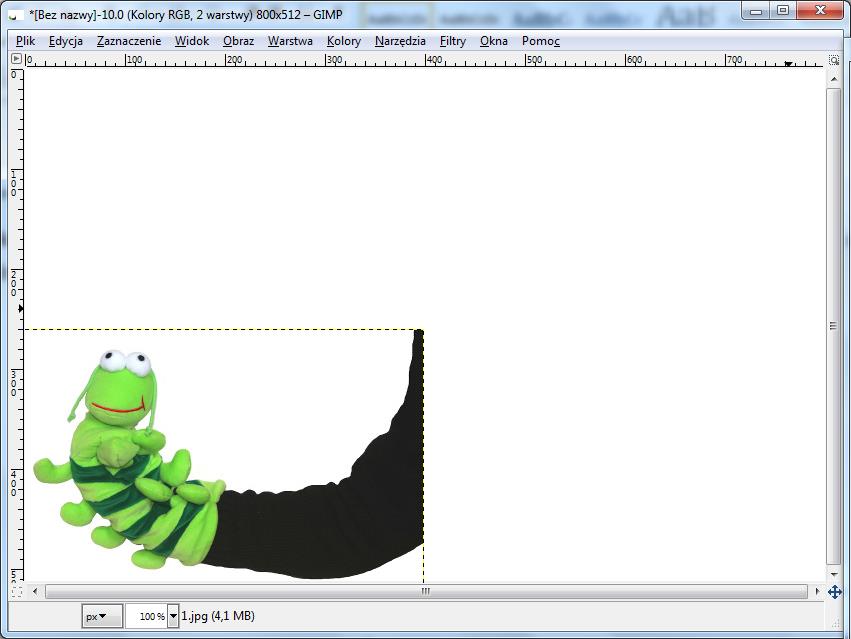Image resolution: width=851 pixels, height=639 pixels.
Task: Click the horizontal scrollbar thumb
Action: 426,591
